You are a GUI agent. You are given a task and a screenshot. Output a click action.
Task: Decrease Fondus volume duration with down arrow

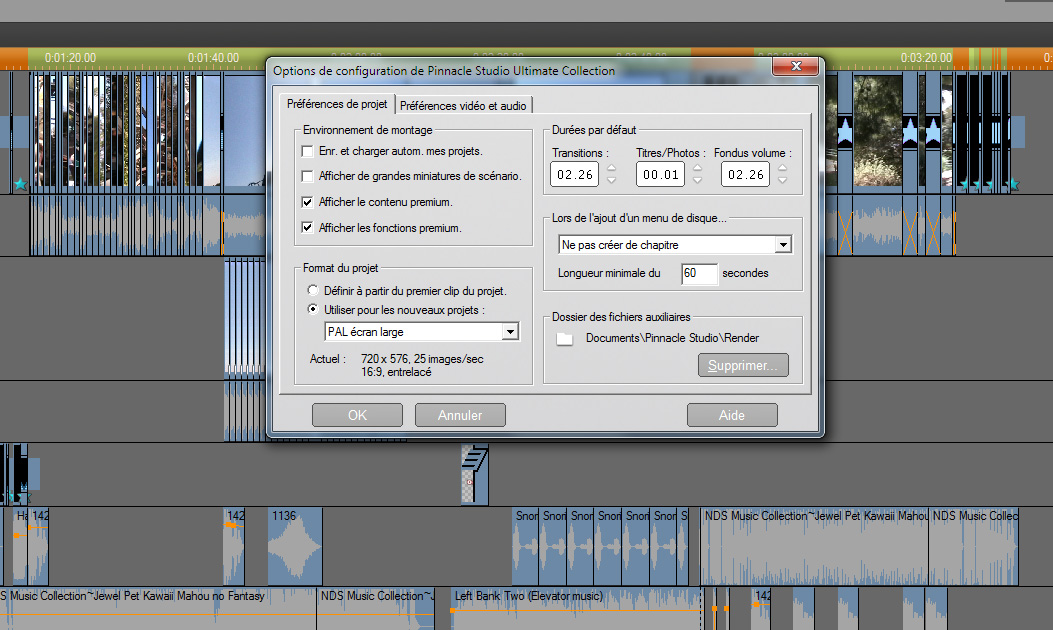[x=782, y=180]
